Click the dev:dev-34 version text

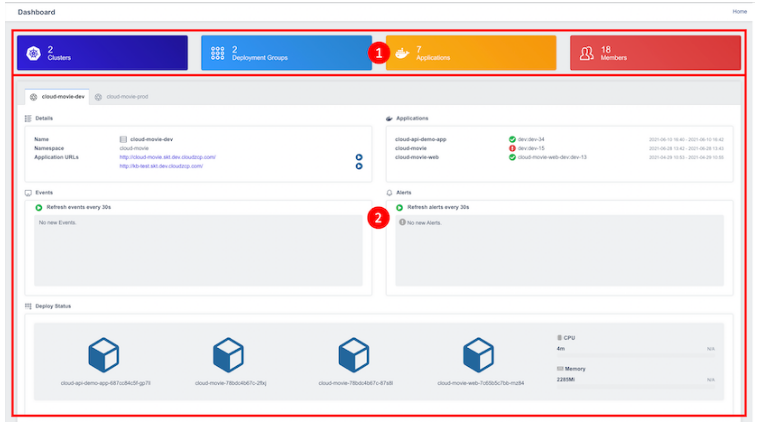(x=531, y=139)
